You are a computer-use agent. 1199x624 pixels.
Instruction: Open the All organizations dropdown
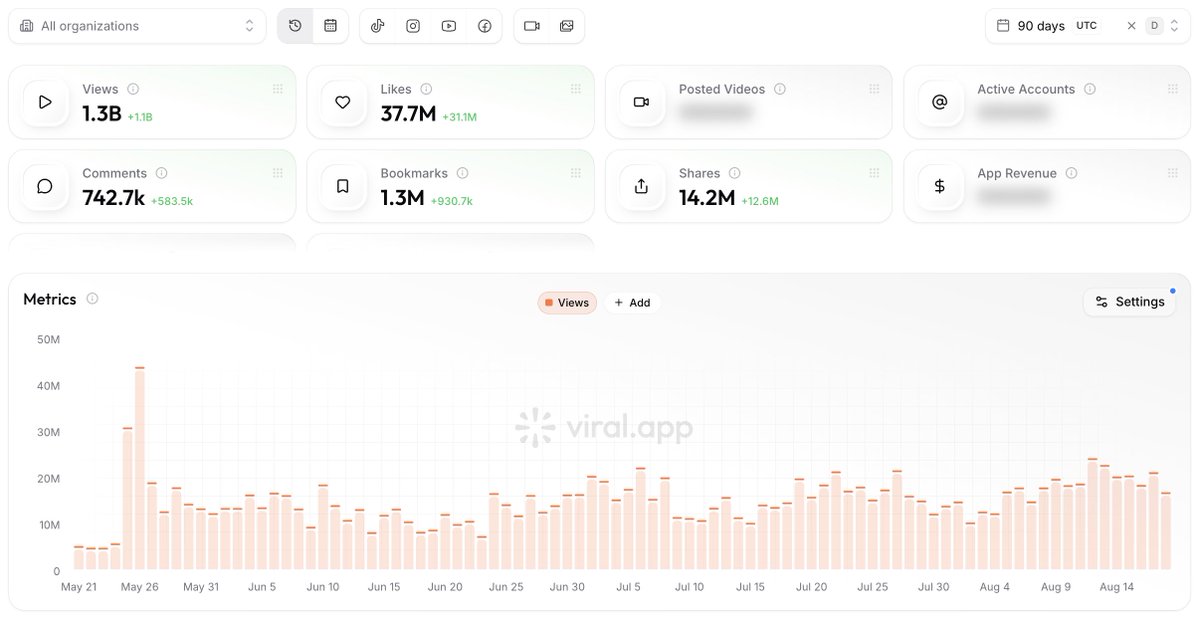(137, 26)
